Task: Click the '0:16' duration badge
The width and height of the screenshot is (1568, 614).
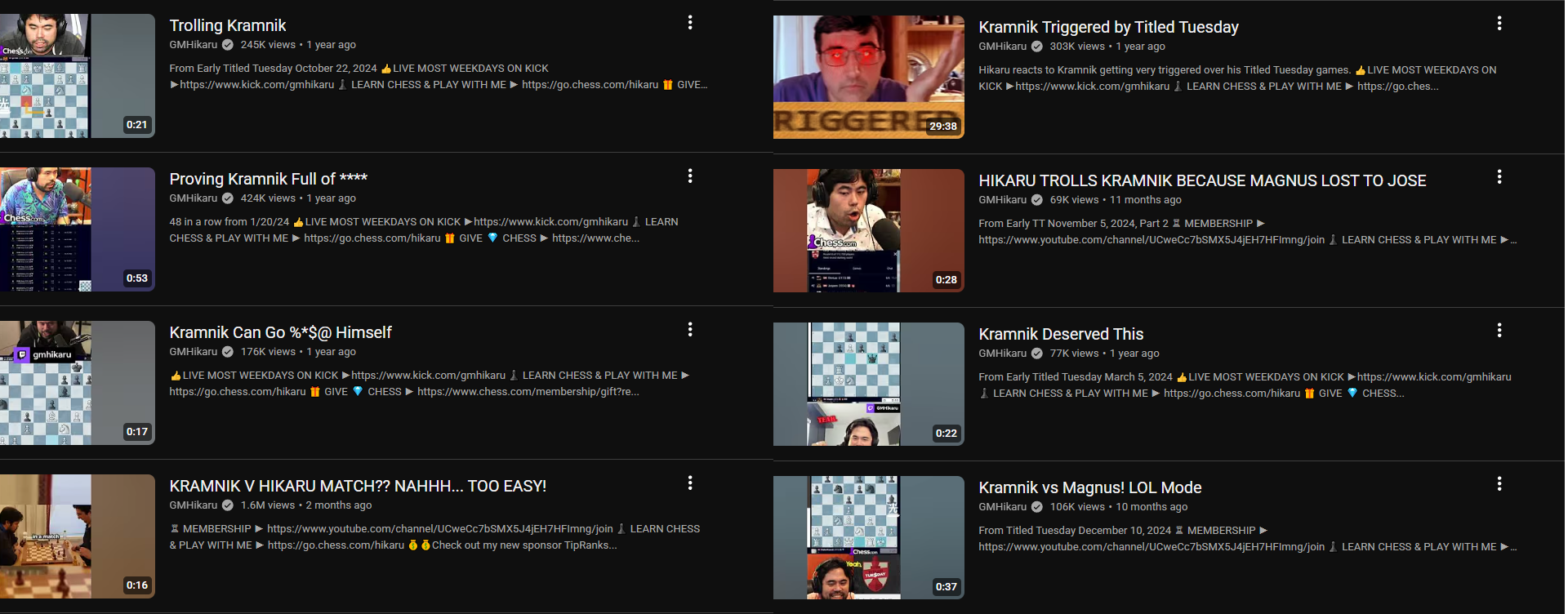Action: pos(136,585)
